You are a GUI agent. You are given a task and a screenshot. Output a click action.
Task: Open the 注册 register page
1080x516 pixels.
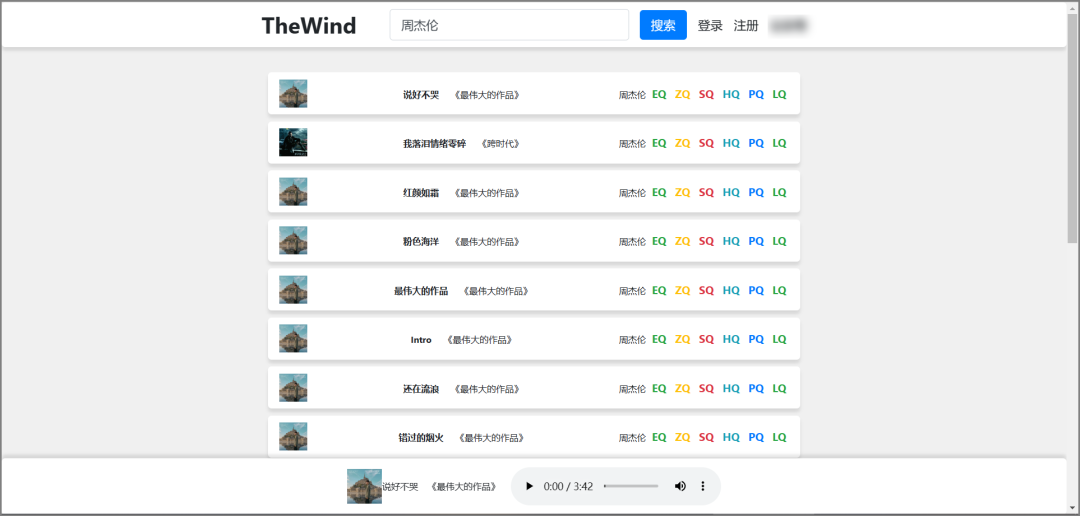point(746,26)
